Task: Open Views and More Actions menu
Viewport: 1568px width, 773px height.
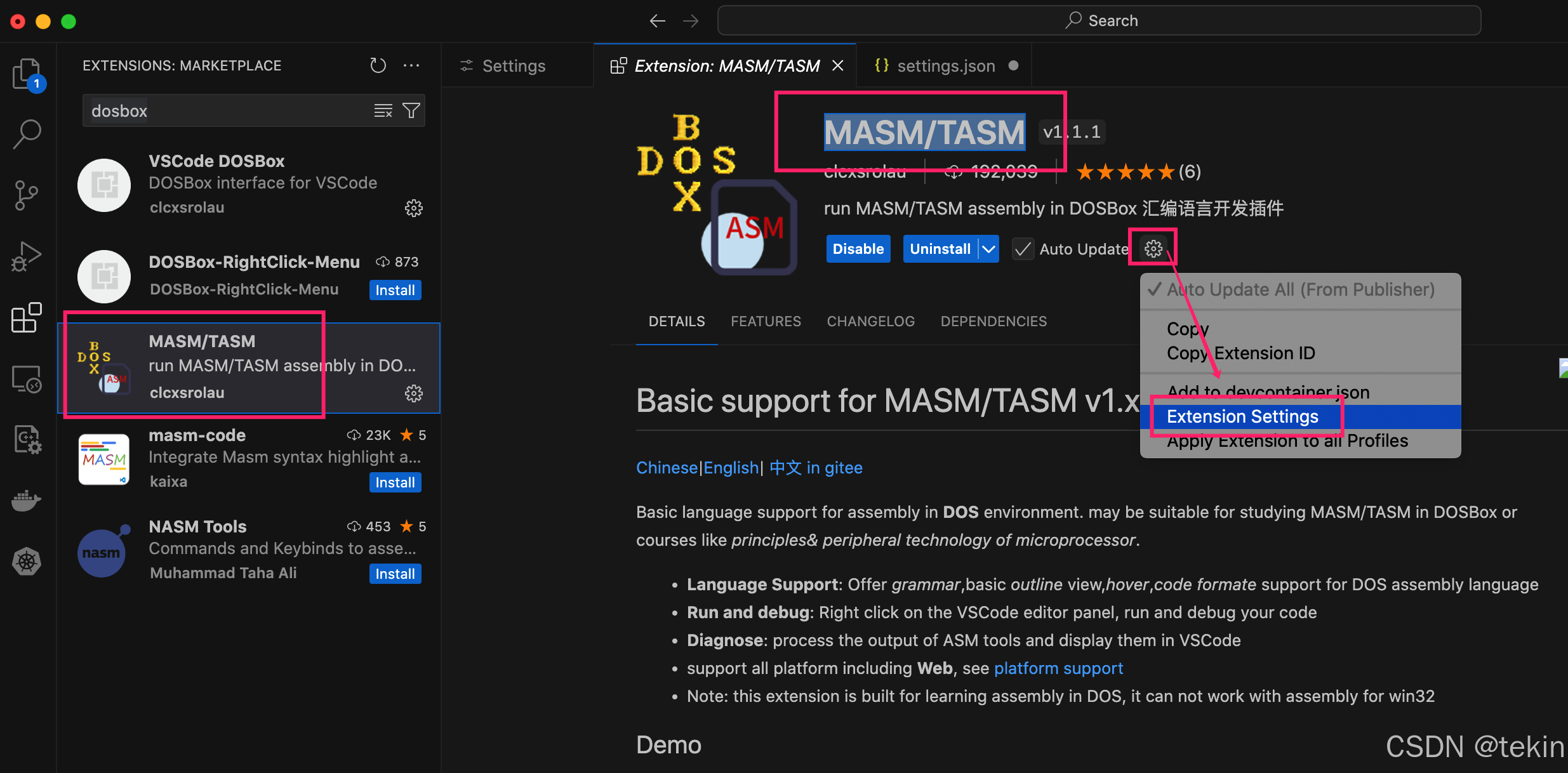Action: point(411,65)
